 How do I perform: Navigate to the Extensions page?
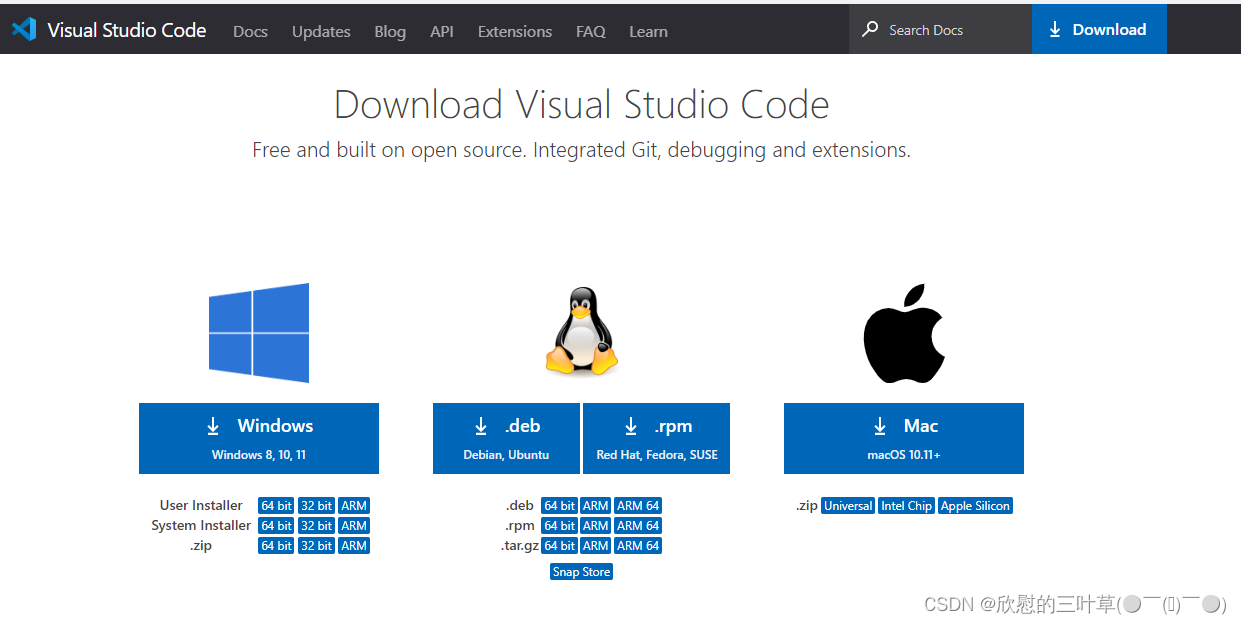tap(515, 31)
